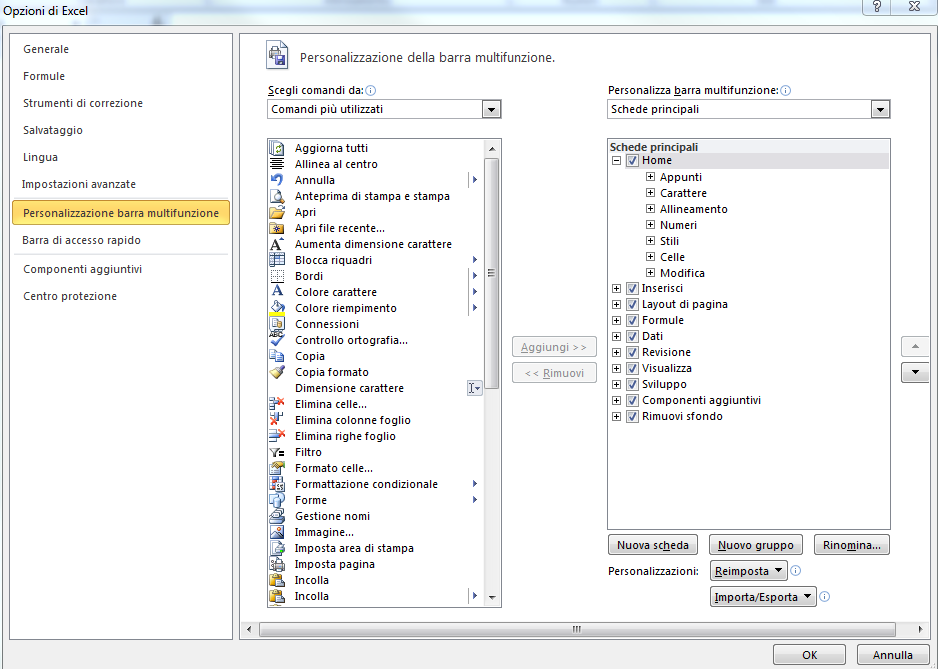Viewport: 938px width, 669px height.
Task: Select the Elimina righe foglio icon
Action: [277, 436]
